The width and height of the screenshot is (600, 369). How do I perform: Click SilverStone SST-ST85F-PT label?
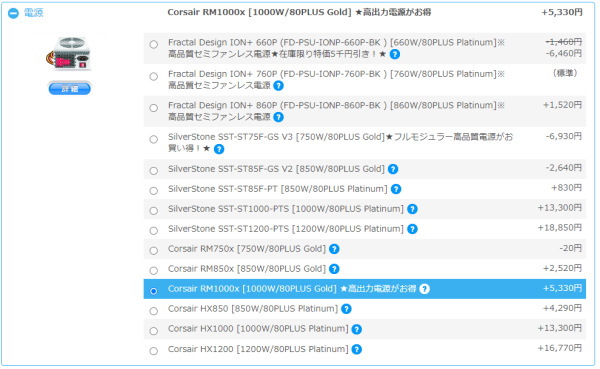pos(278,189)
